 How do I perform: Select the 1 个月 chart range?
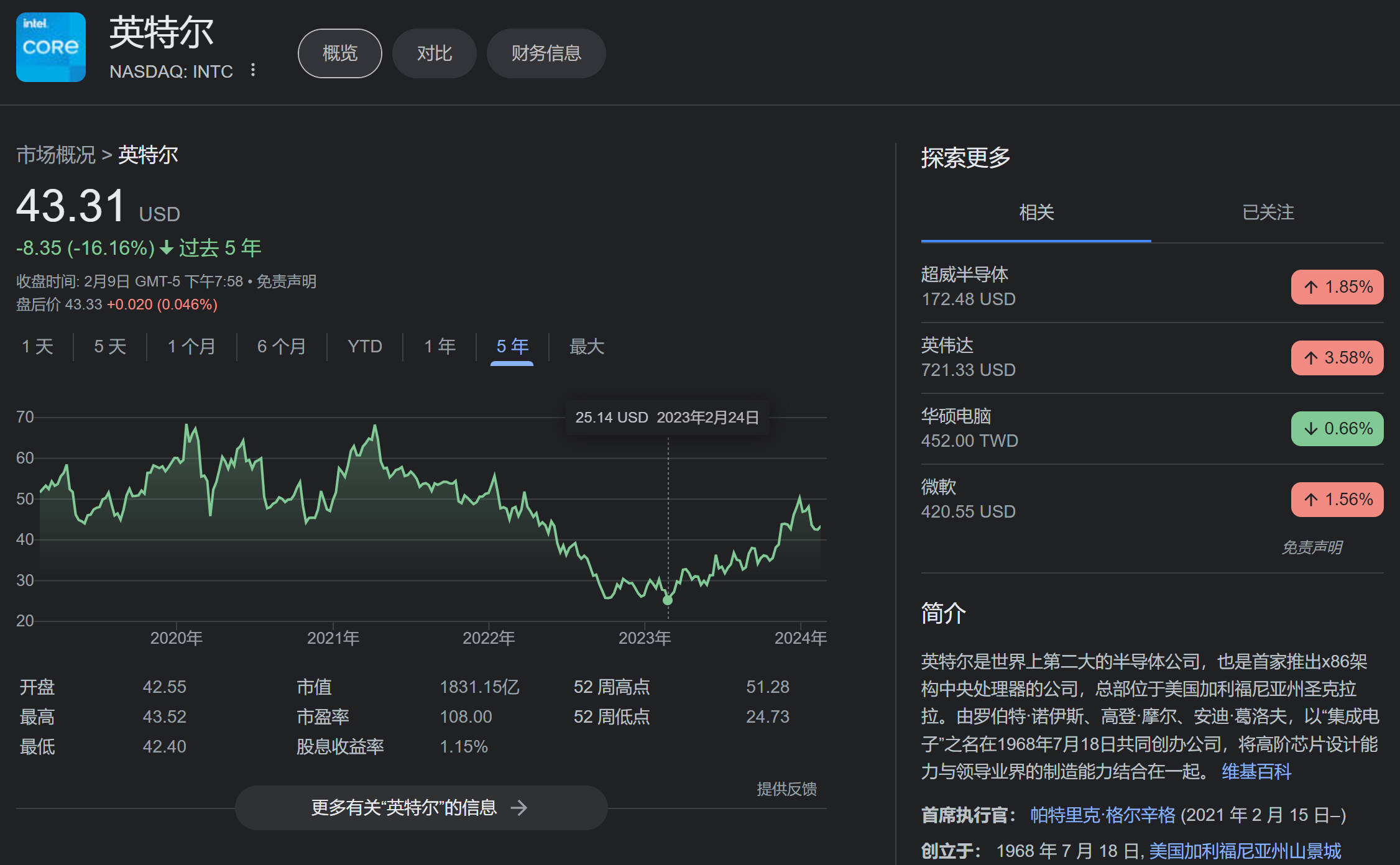[x=191, y=346]
